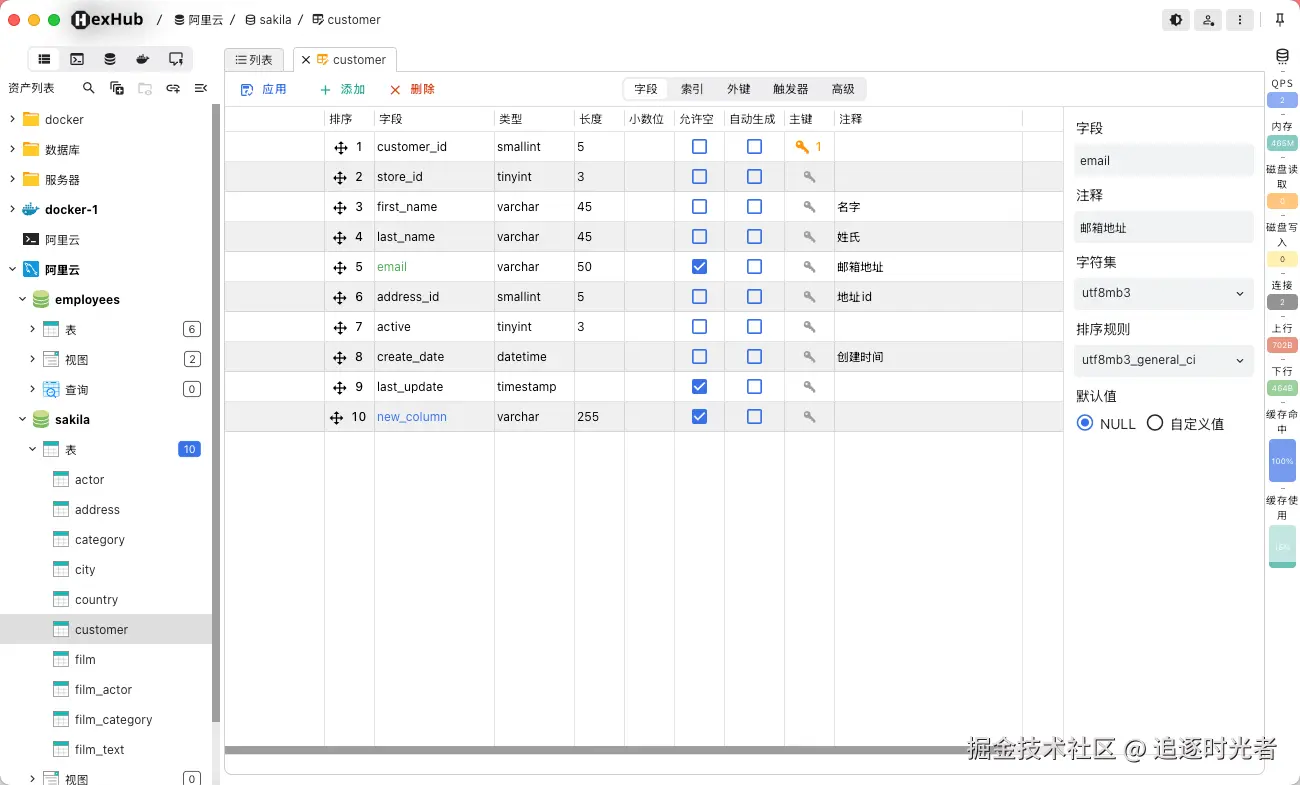Viewport: 1300px width, 785px height.
Task: Click the docker-1 whale icon in tree
Action: point(30,209)
